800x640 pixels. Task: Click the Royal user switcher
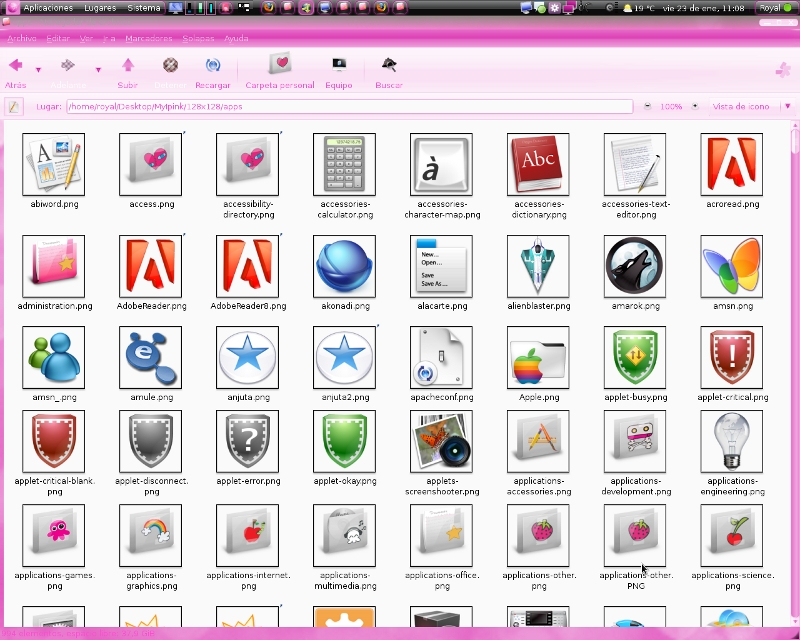(774, 8)
